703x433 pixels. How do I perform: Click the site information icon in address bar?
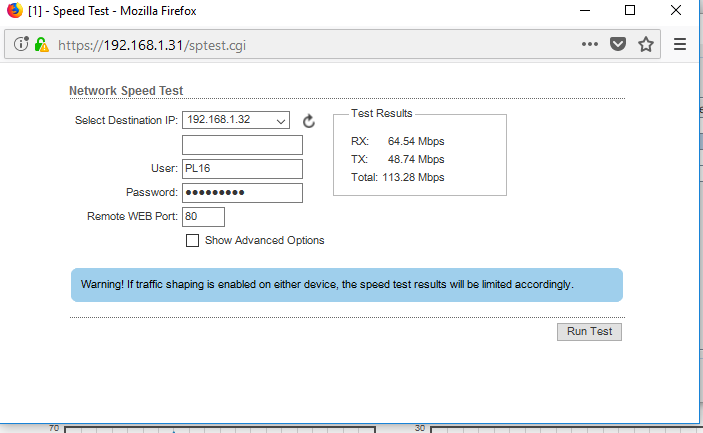point(21,44)
